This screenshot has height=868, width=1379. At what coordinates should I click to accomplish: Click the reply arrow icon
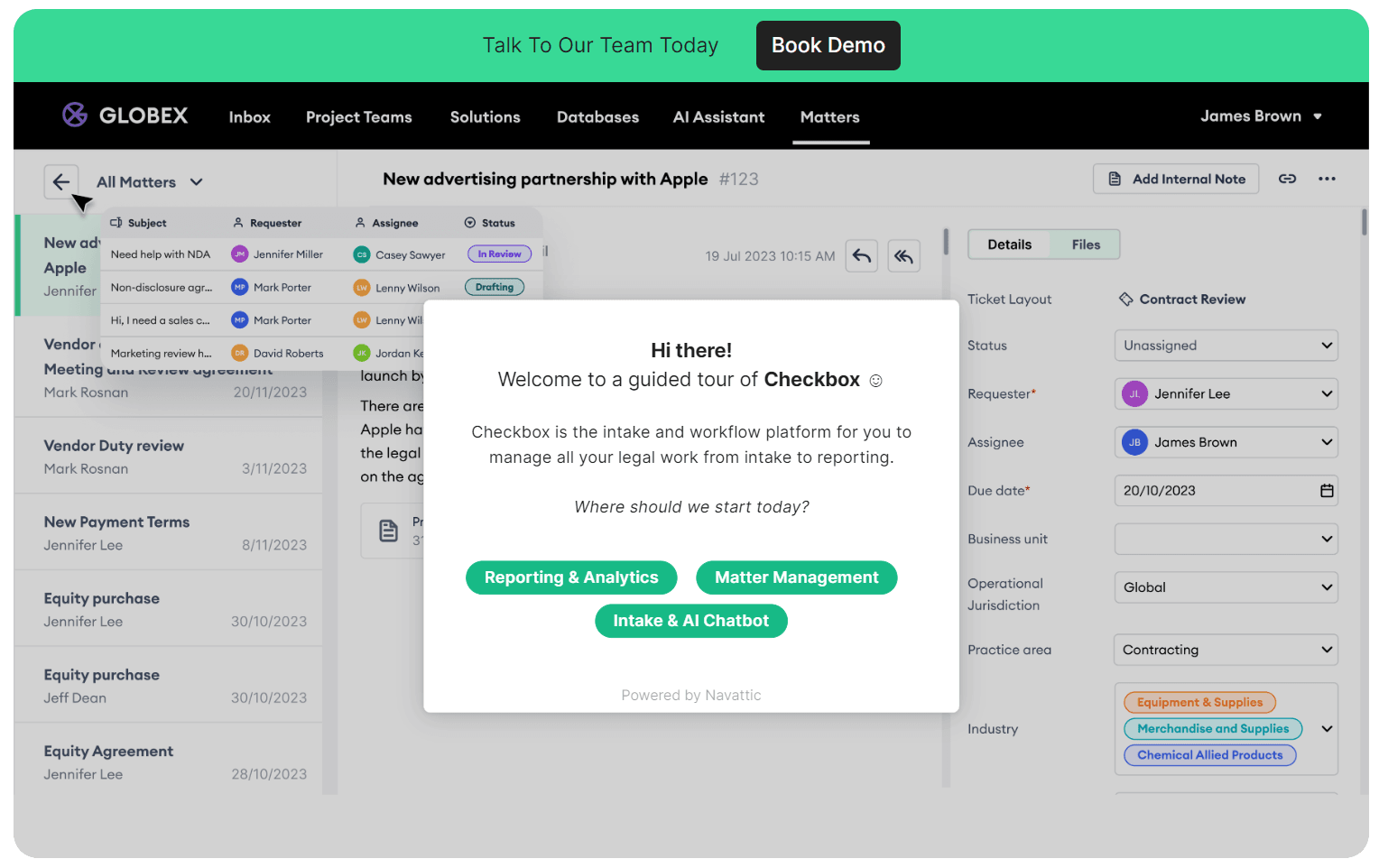point(862,256)
